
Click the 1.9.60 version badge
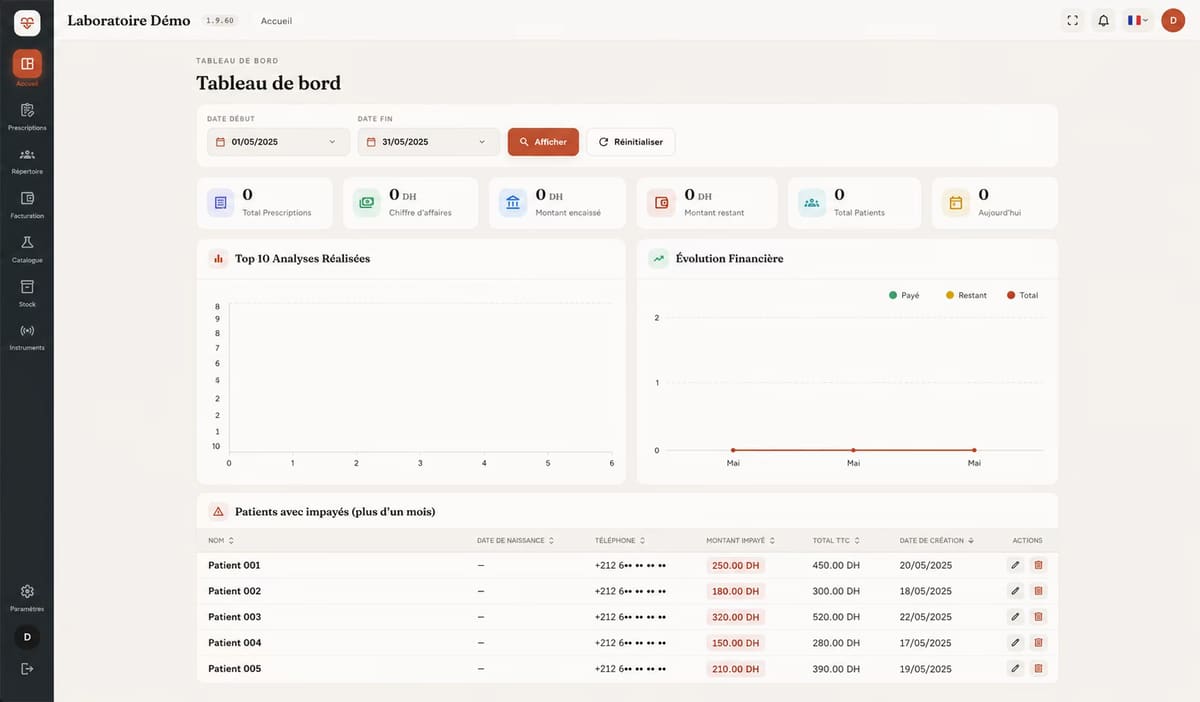tap(219, 20)
